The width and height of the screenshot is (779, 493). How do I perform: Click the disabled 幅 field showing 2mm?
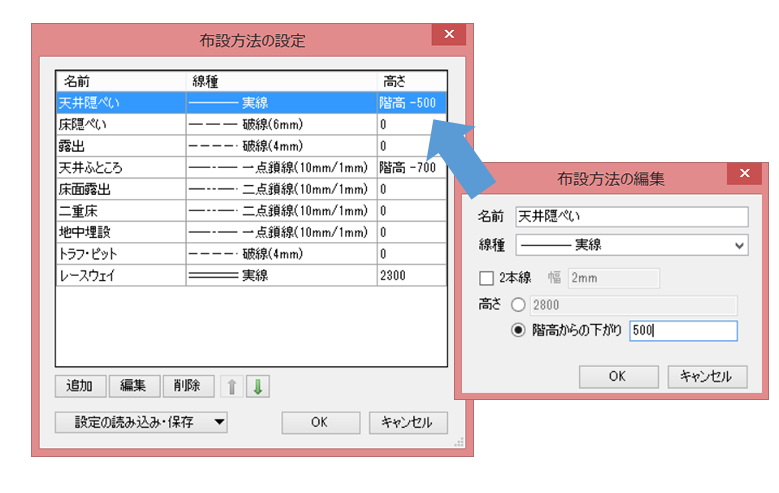click(614, 278)
